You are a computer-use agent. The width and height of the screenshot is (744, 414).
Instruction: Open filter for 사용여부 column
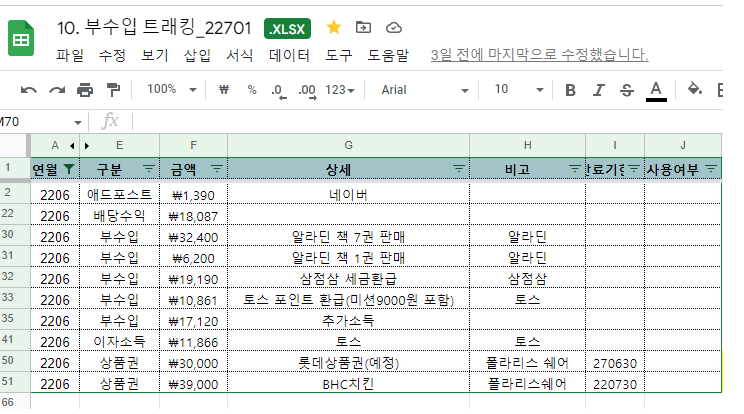711,168
